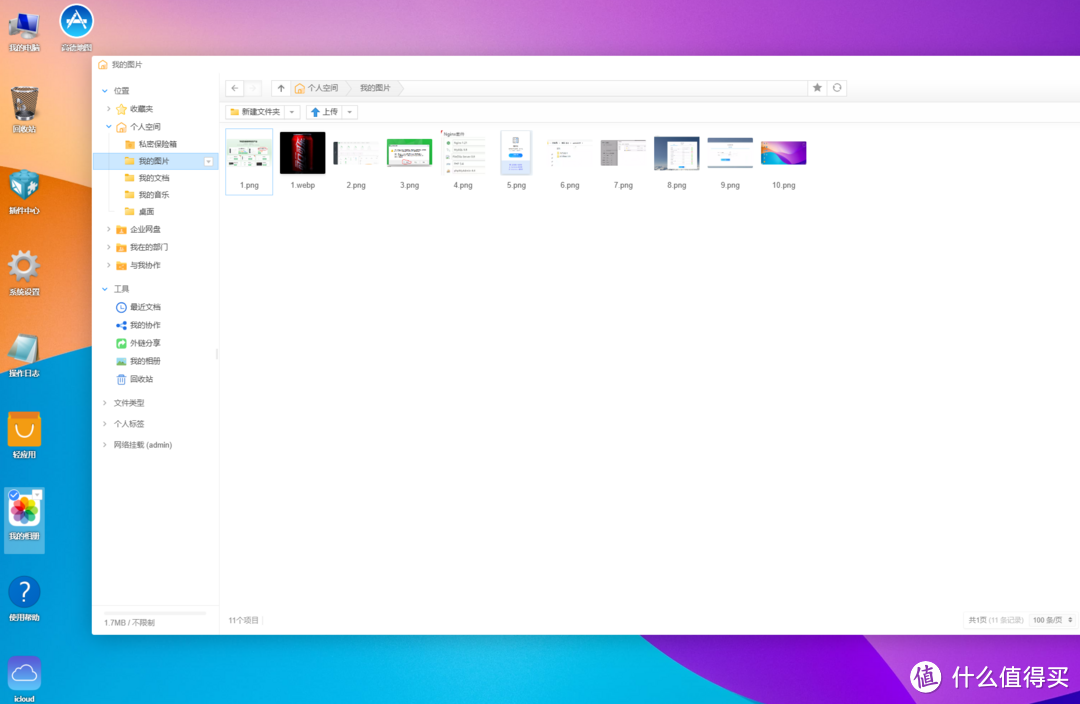Toggle checkbox on 我的相册 desktop icon
The width and height of the screenshot is (1080, 704).
13,495
